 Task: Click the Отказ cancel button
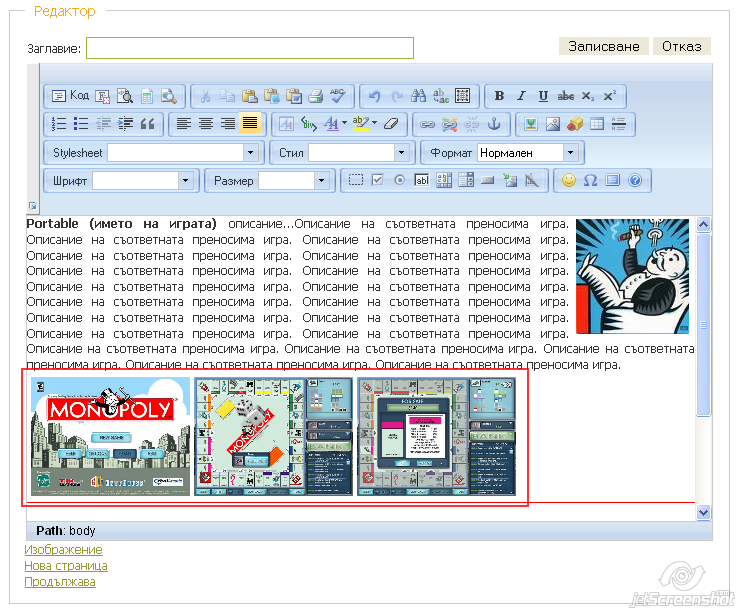pyautogui.click(x=681, y=46)
